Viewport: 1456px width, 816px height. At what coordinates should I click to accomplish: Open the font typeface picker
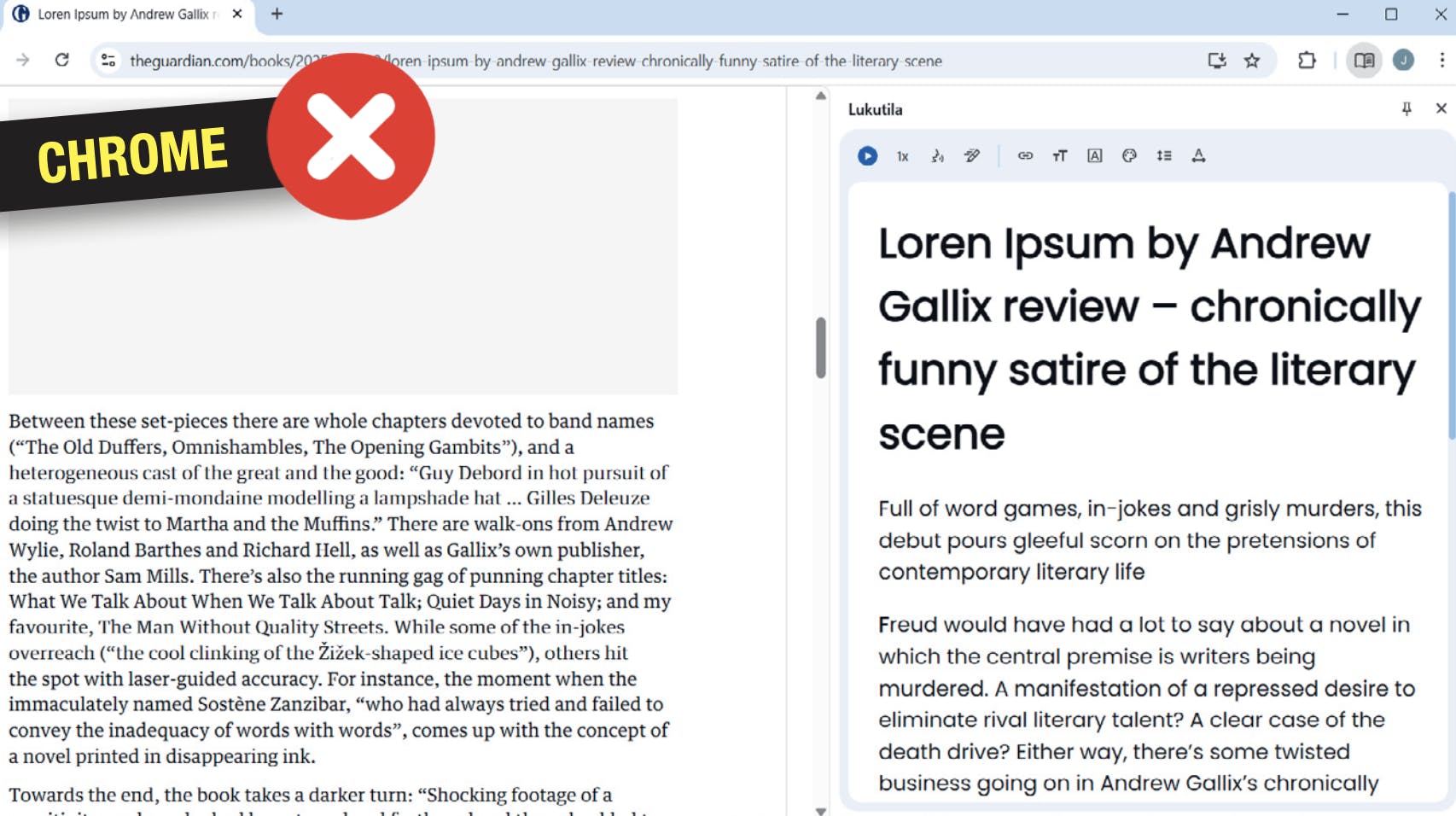click(x=1095, y=155)
